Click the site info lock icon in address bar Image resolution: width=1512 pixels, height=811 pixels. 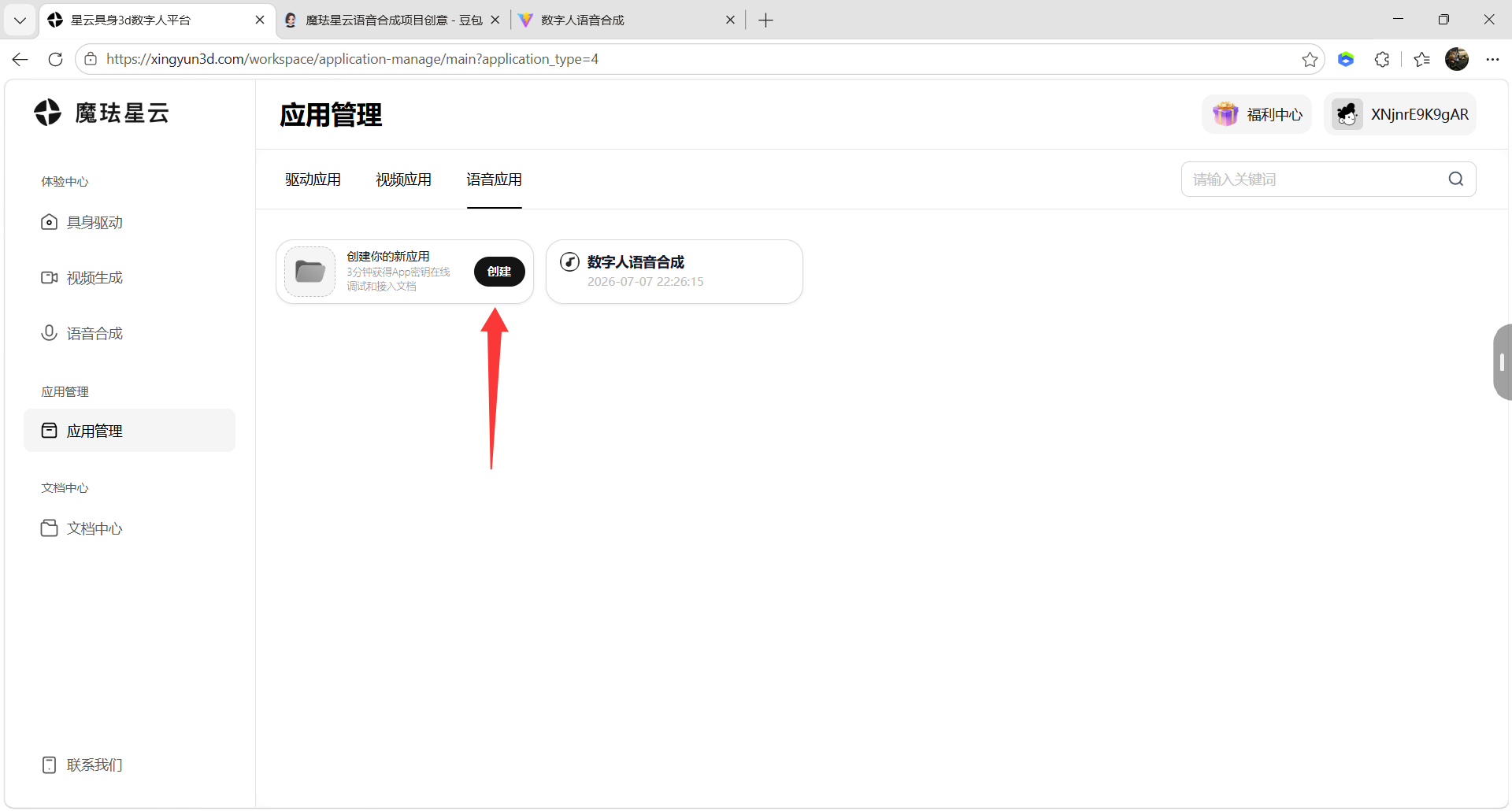click(x=91, y=59)
